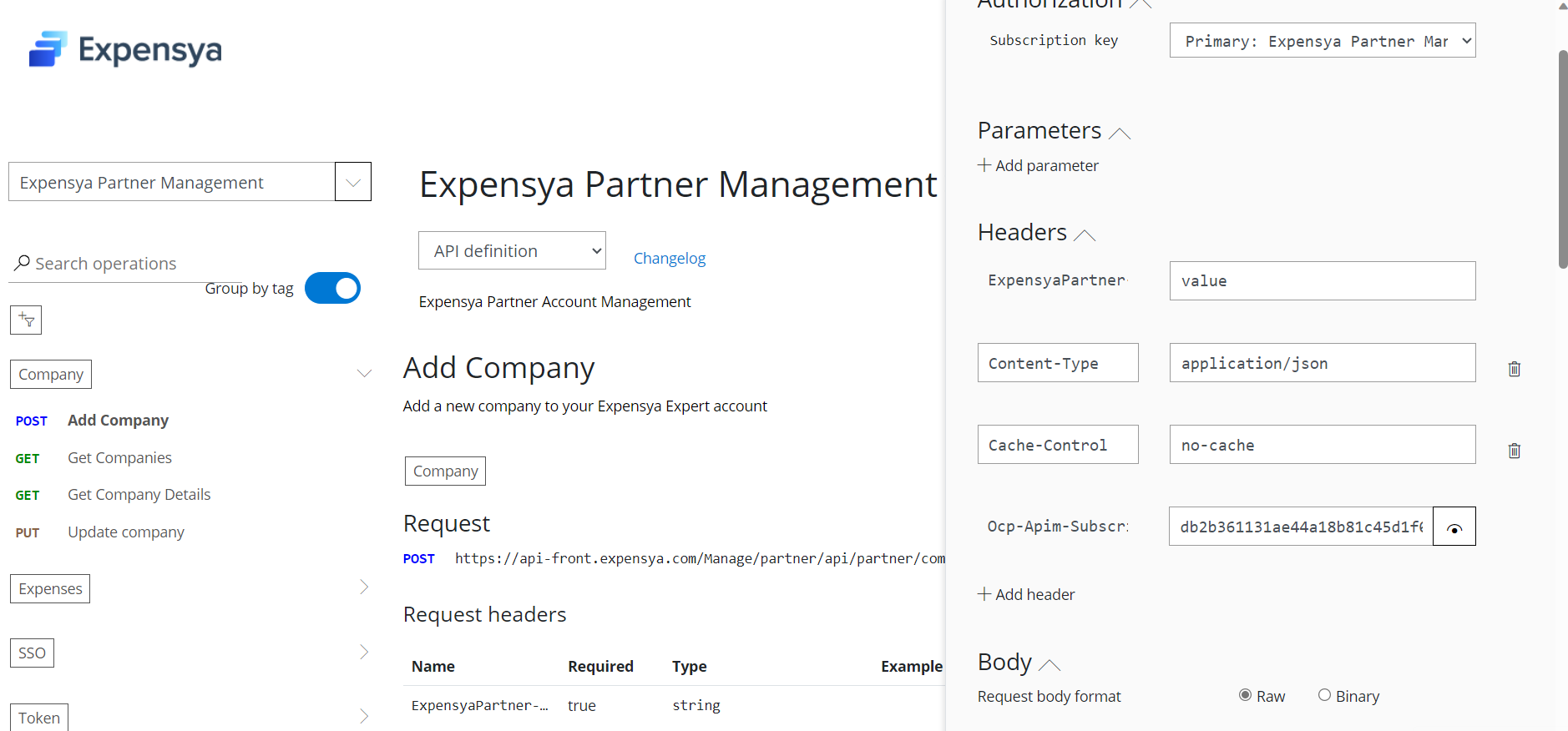Open the Changelog link
This screenshot has height=731, width=1568.
[669, 258]
